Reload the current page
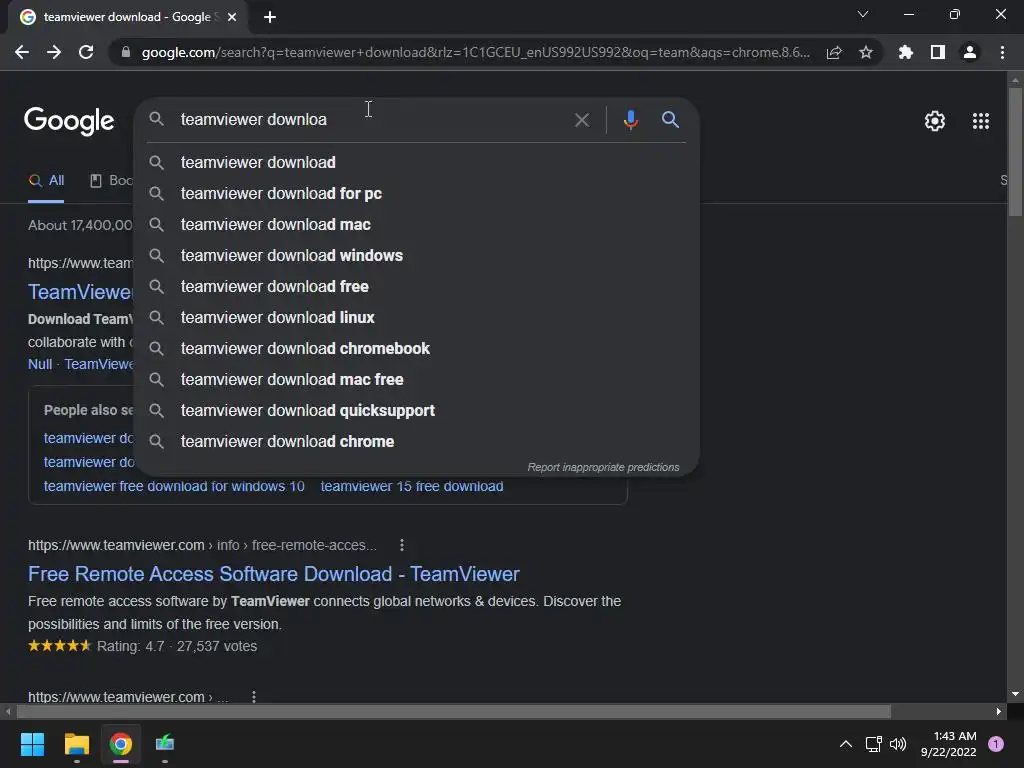 click(86, 52)
